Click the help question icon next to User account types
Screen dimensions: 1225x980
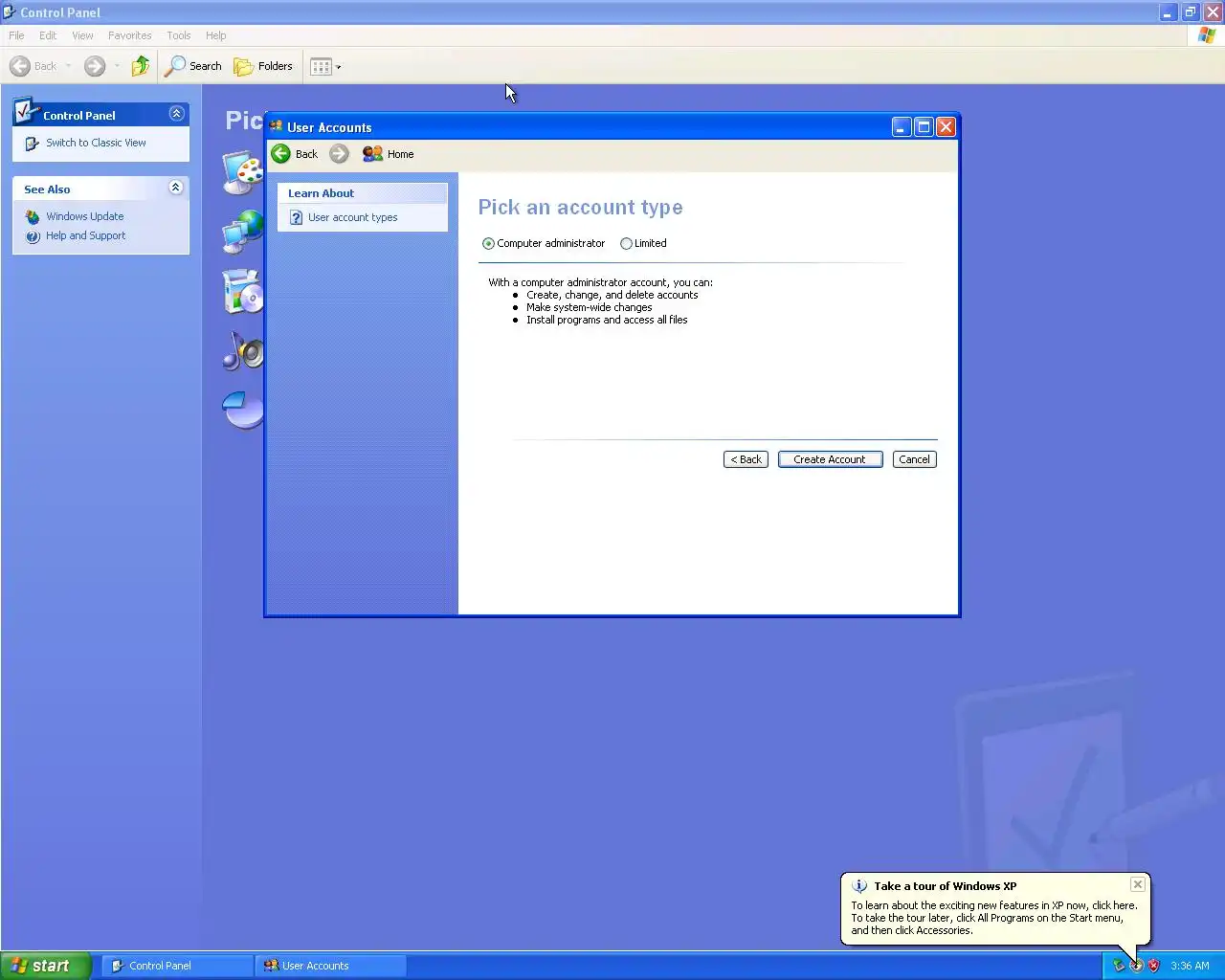296,218
